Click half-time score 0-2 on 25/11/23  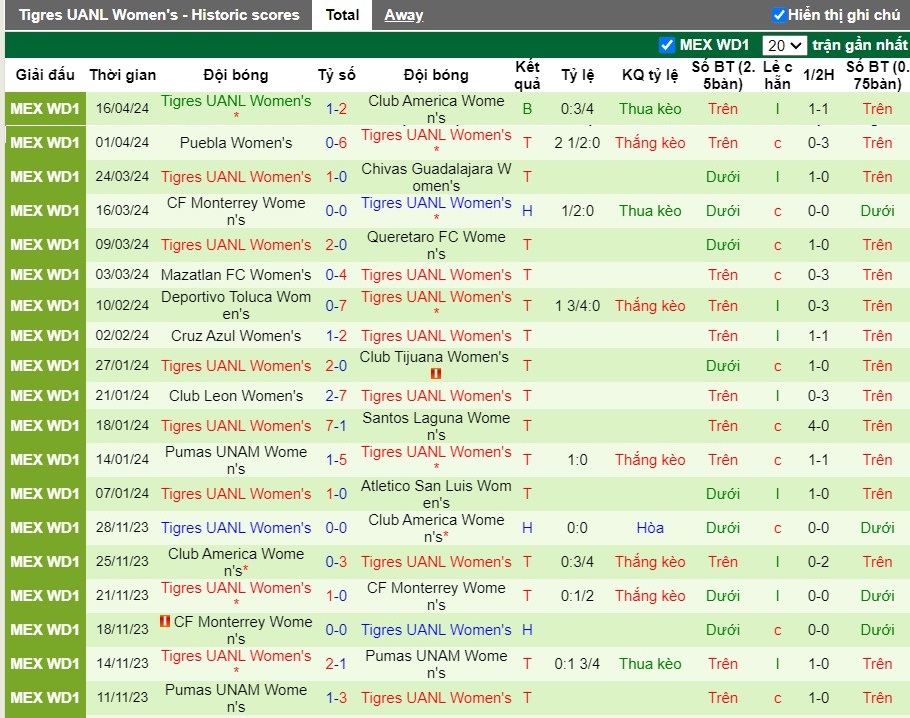coord(818,562)
